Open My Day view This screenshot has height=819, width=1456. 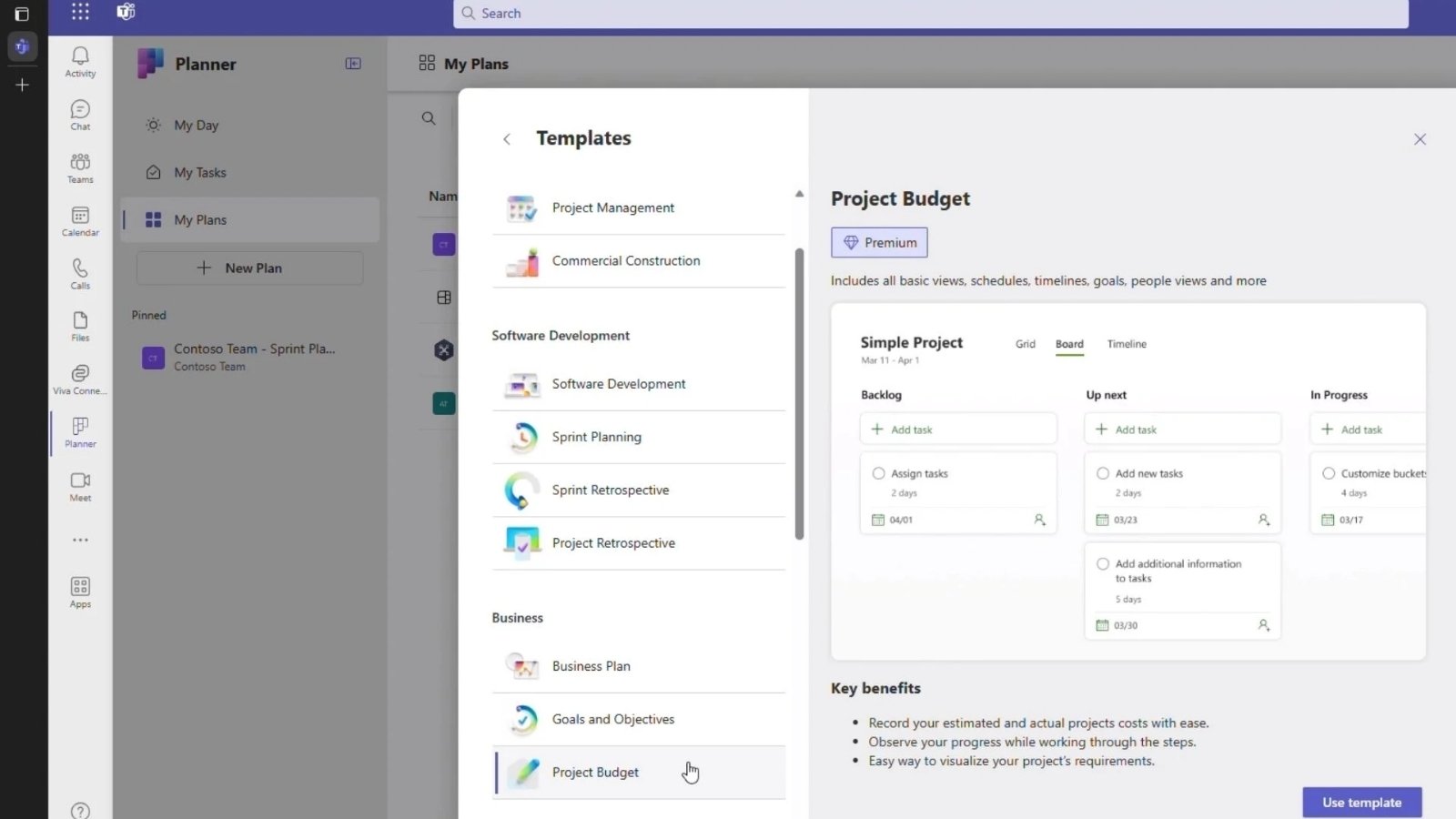click(250, 125)
